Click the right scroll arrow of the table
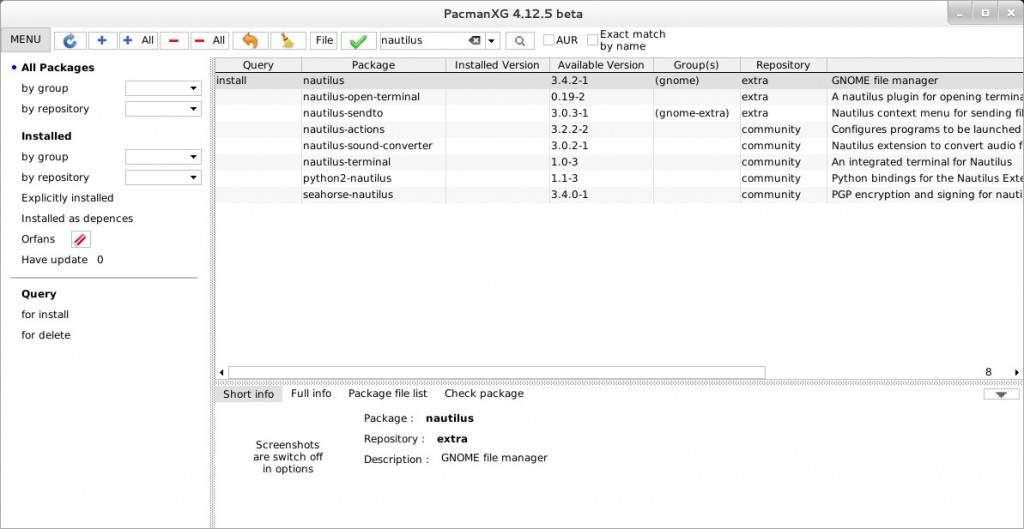 (1017, 372)
